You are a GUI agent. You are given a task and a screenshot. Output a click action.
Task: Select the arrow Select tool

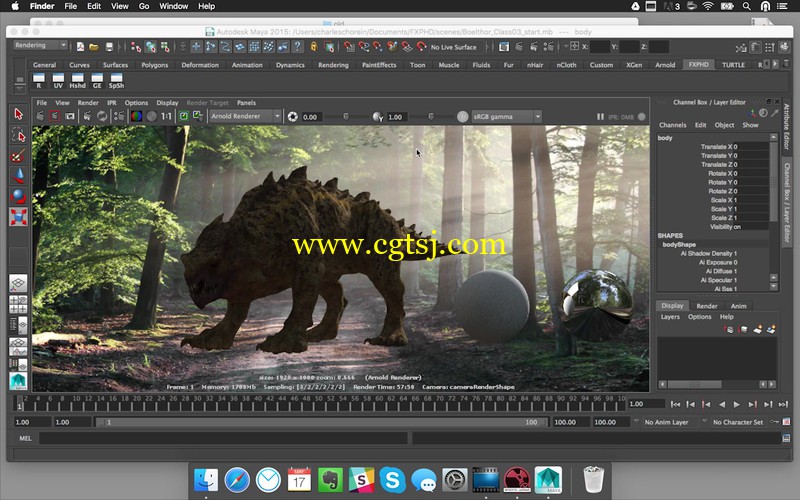[x=18, y=114]
